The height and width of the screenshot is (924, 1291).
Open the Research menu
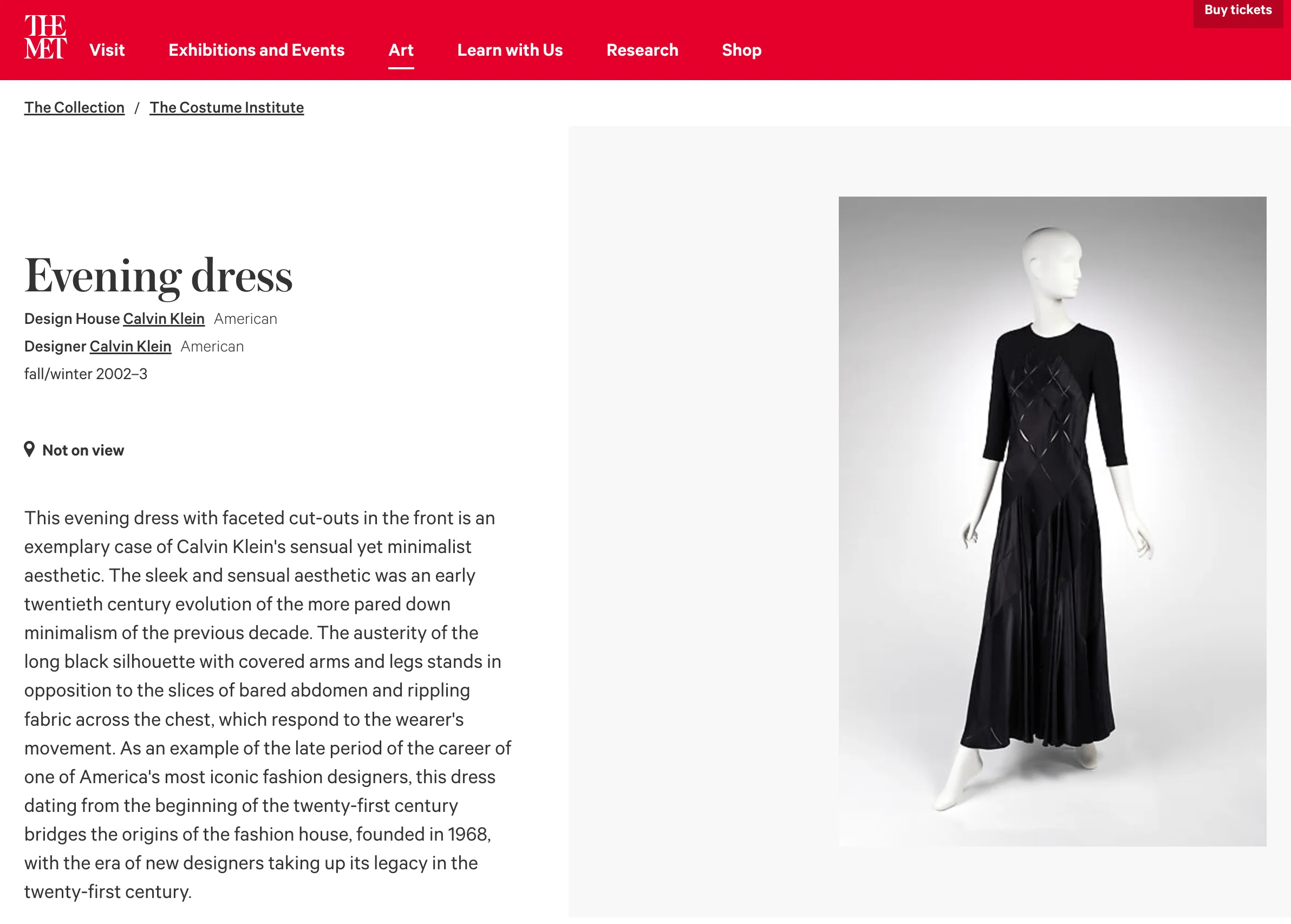[643, 50]
